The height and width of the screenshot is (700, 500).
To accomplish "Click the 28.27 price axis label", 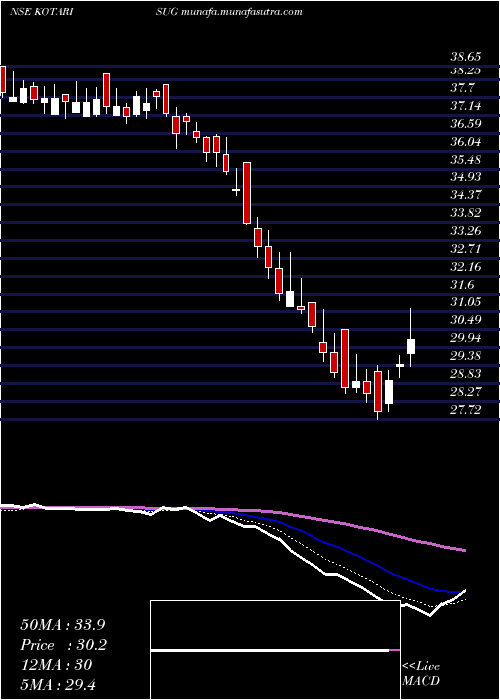I will point(467,392).
